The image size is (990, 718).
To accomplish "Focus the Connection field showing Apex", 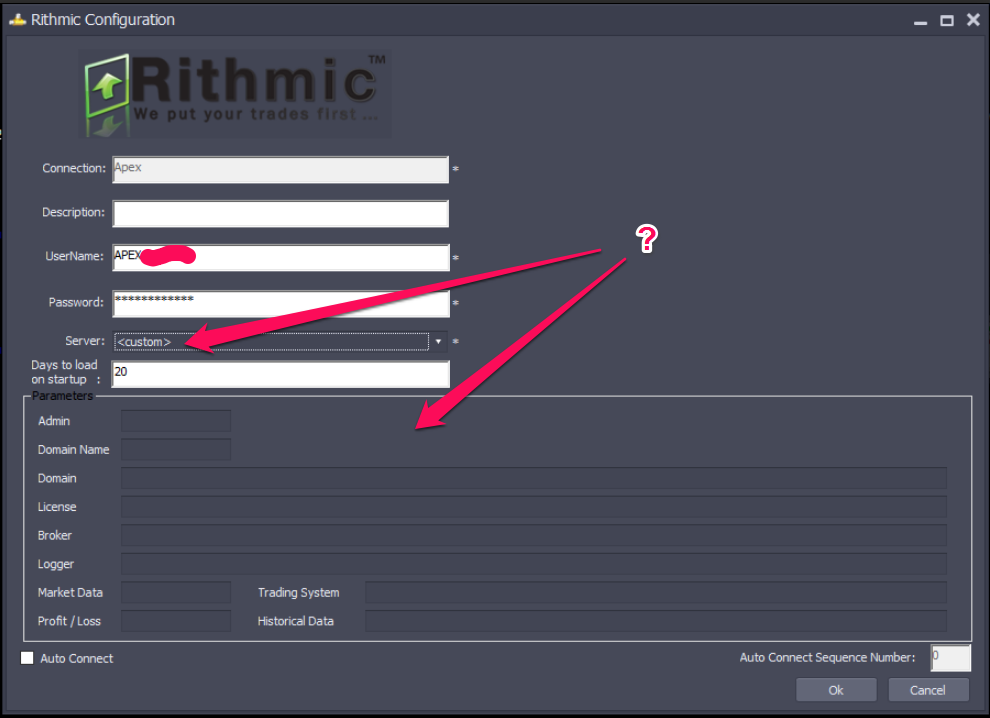I will [x=280, y=169].
